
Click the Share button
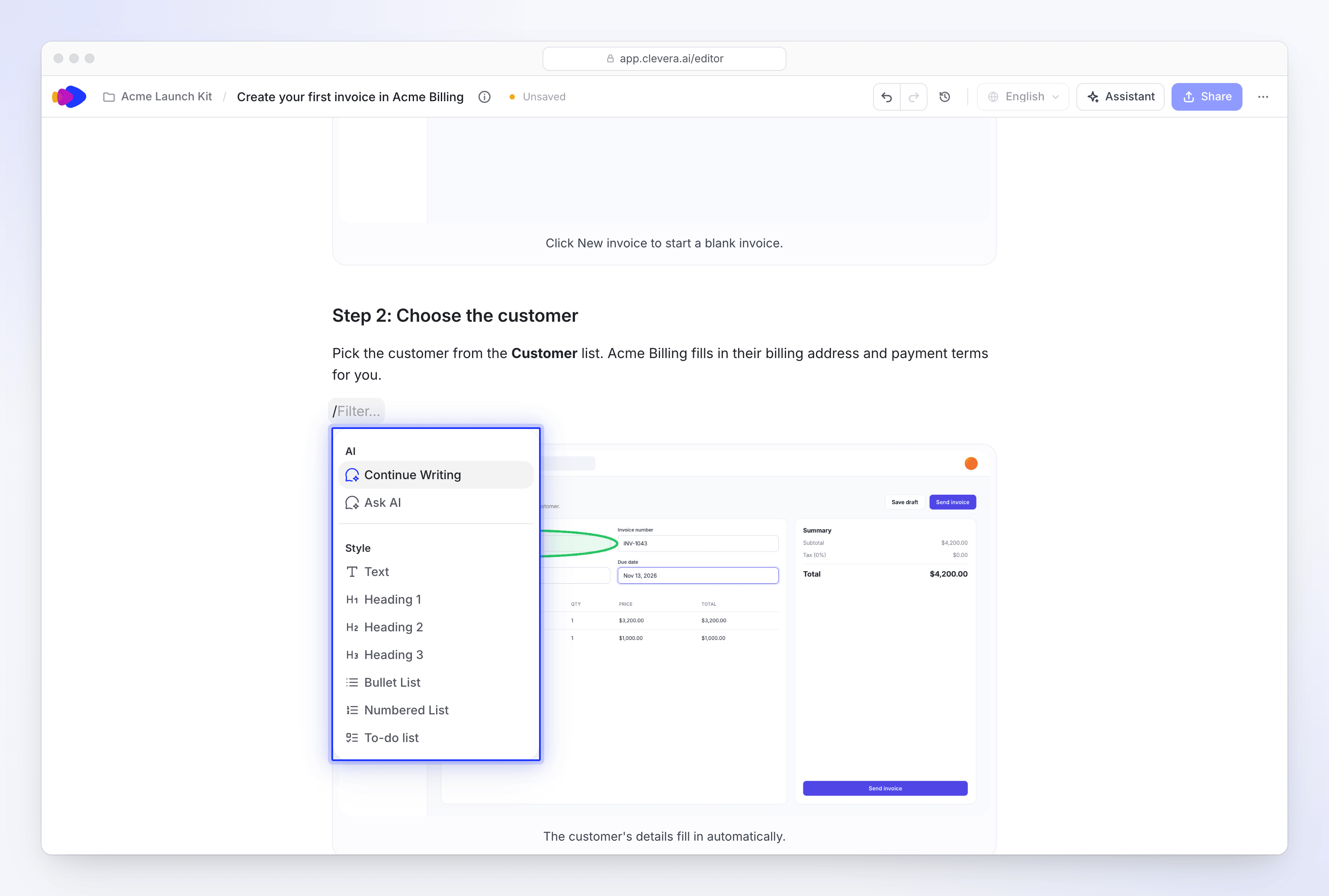coord(1207,96)
